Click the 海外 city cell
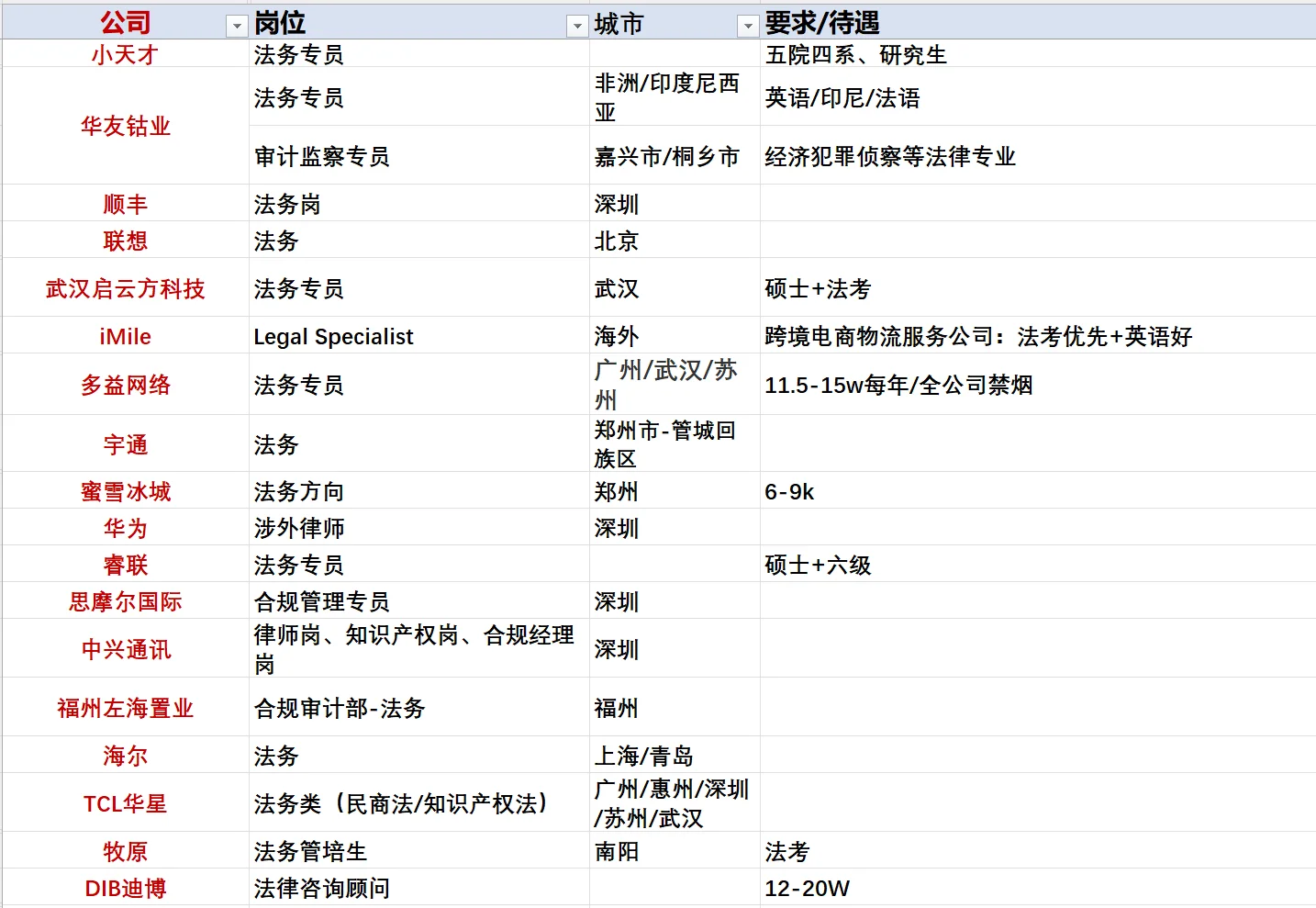 675,336
